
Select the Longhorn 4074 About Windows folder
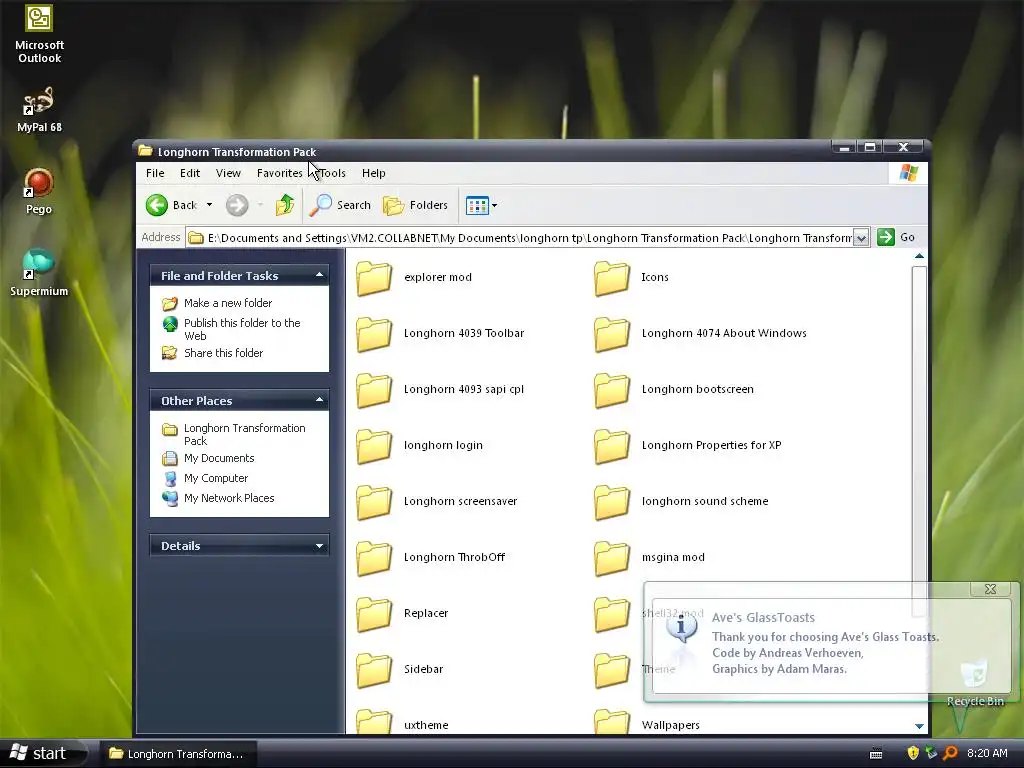(700, 334)
